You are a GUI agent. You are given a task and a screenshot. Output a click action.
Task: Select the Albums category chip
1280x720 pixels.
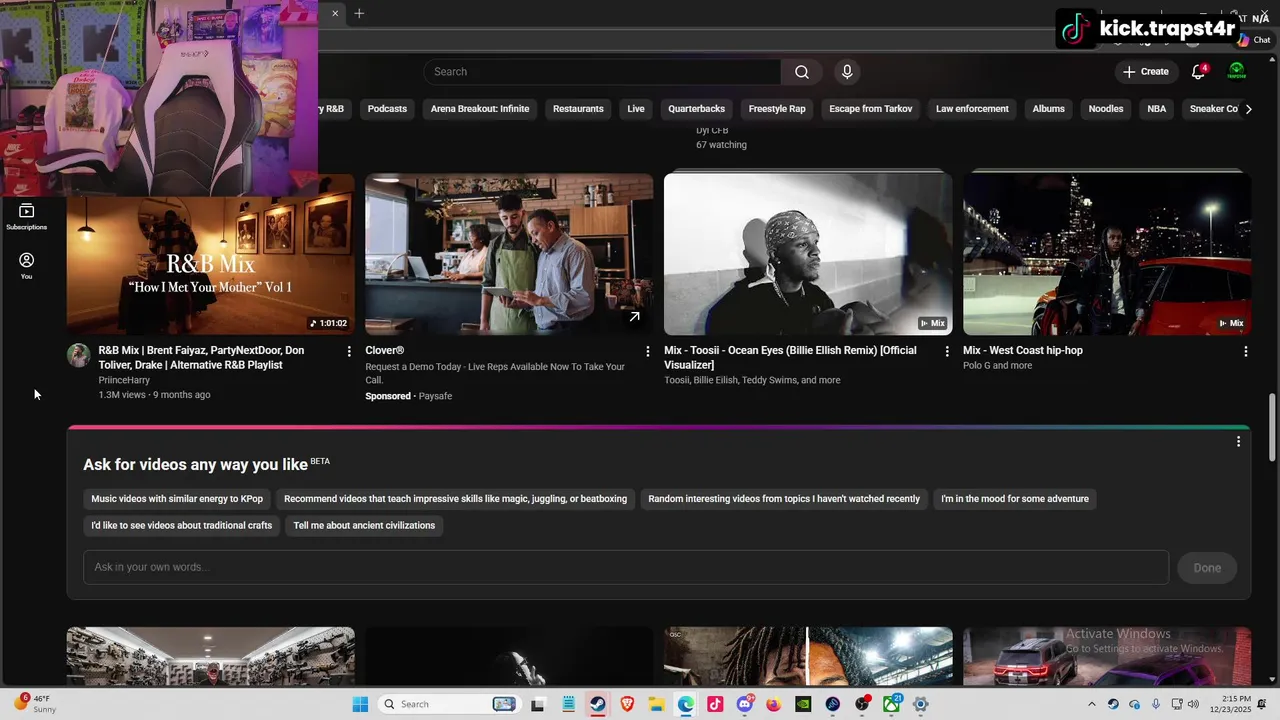1049,109
